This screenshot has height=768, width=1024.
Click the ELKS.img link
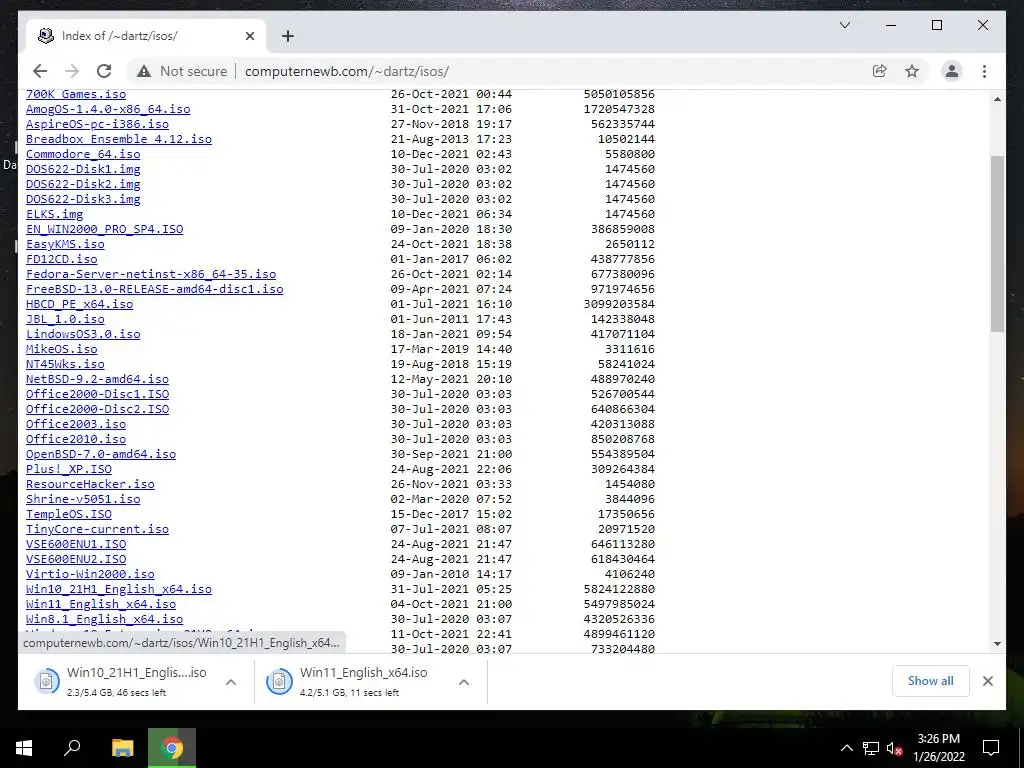pos(55,214)
